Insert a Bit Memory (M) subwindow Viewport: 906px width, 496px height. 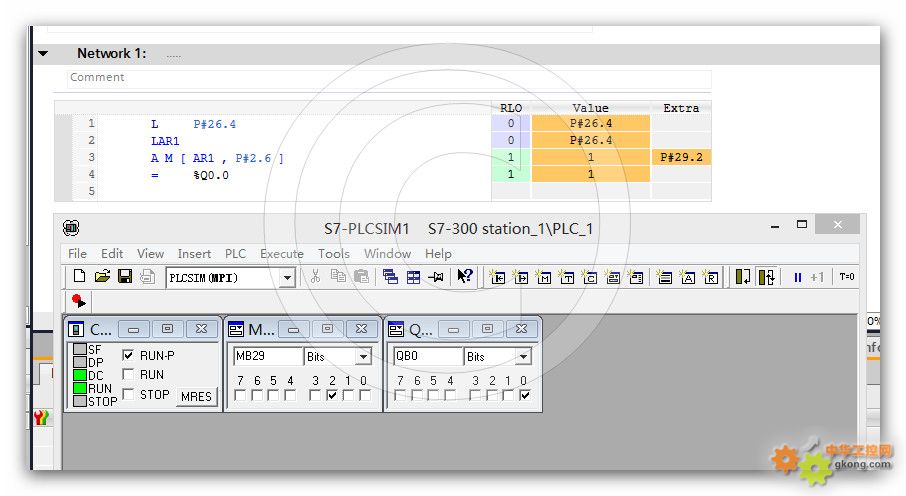click(543, 277)
